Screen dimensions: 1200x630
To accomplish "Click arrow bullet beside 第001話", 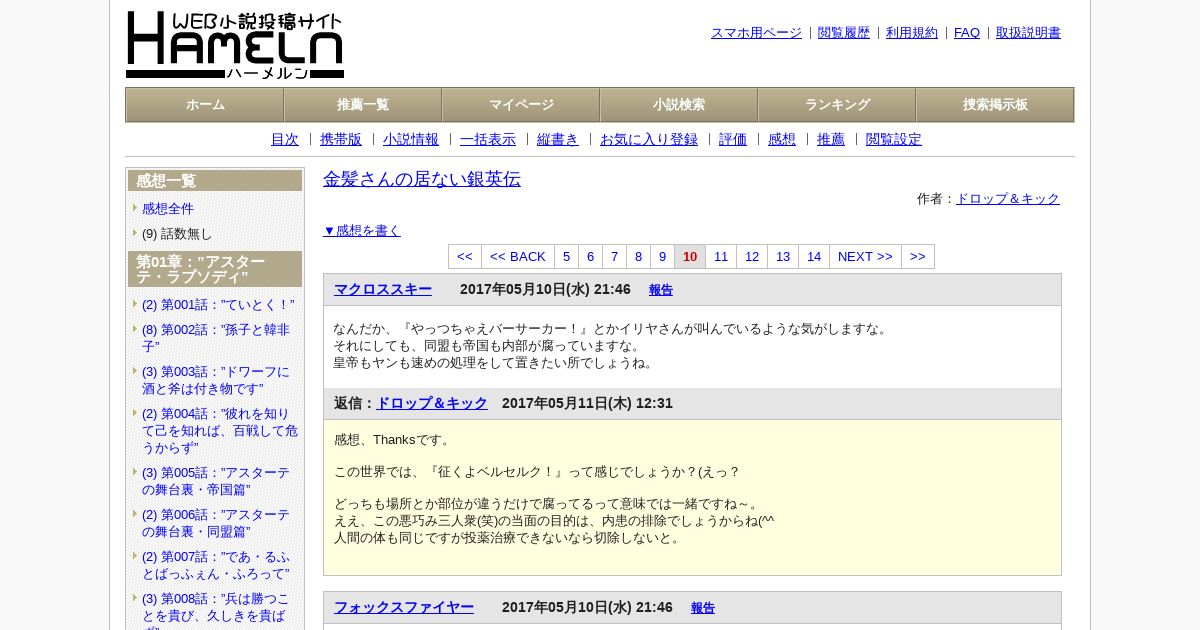I will point(135,304).
